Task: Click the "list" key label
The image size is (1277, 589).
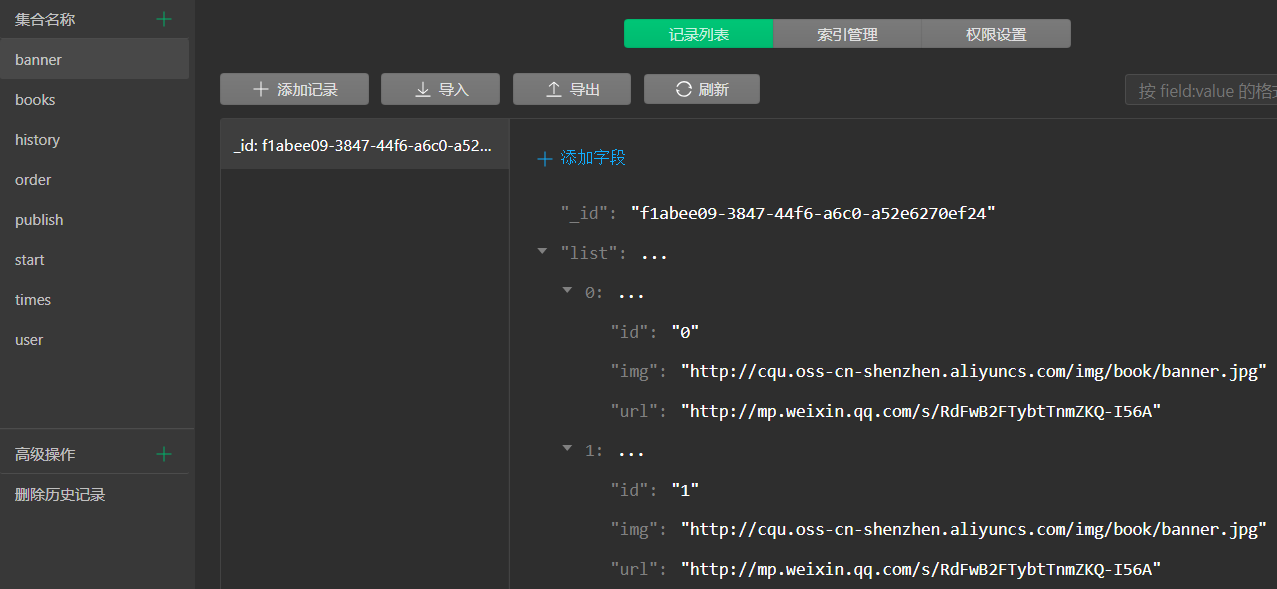Action: tap(589, 253)
